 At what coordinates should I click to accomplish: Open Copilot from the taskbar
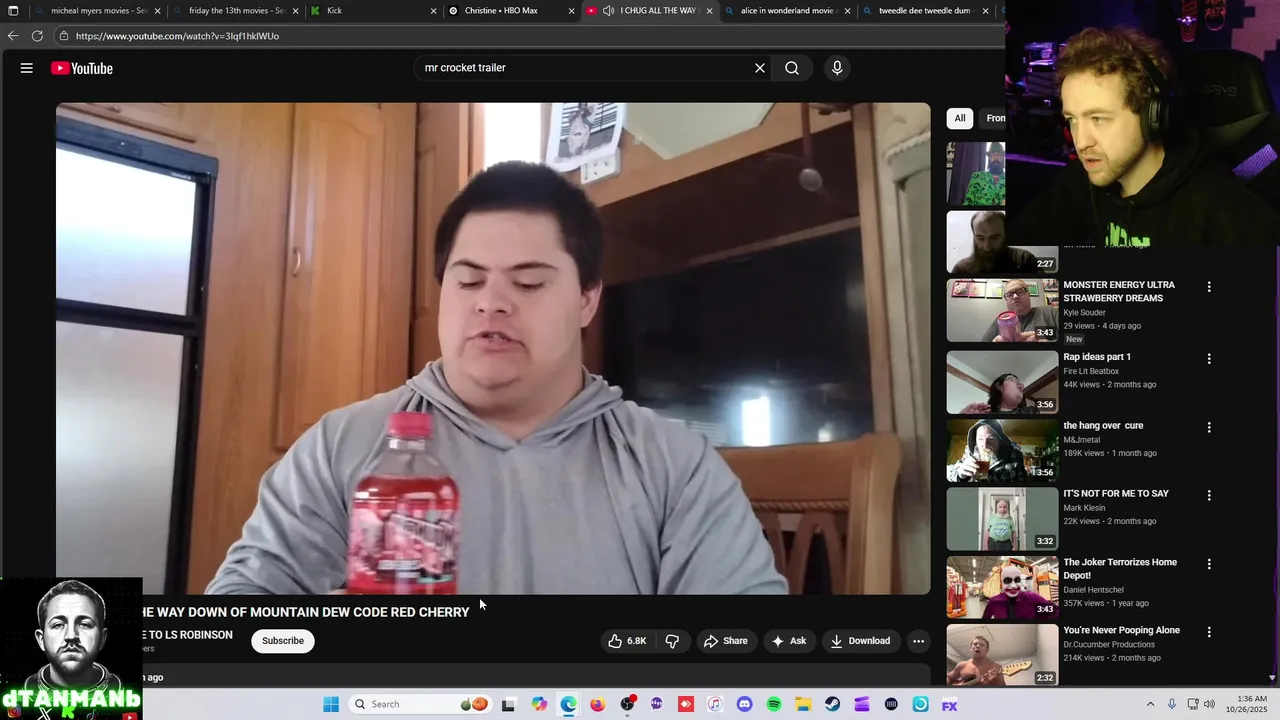pos(539,704)
